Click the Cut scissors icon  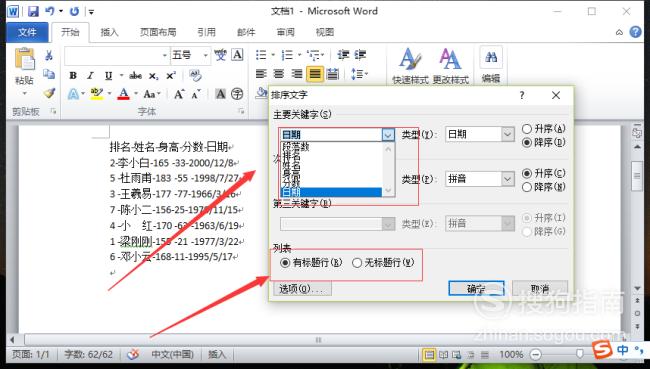(49, 55)
